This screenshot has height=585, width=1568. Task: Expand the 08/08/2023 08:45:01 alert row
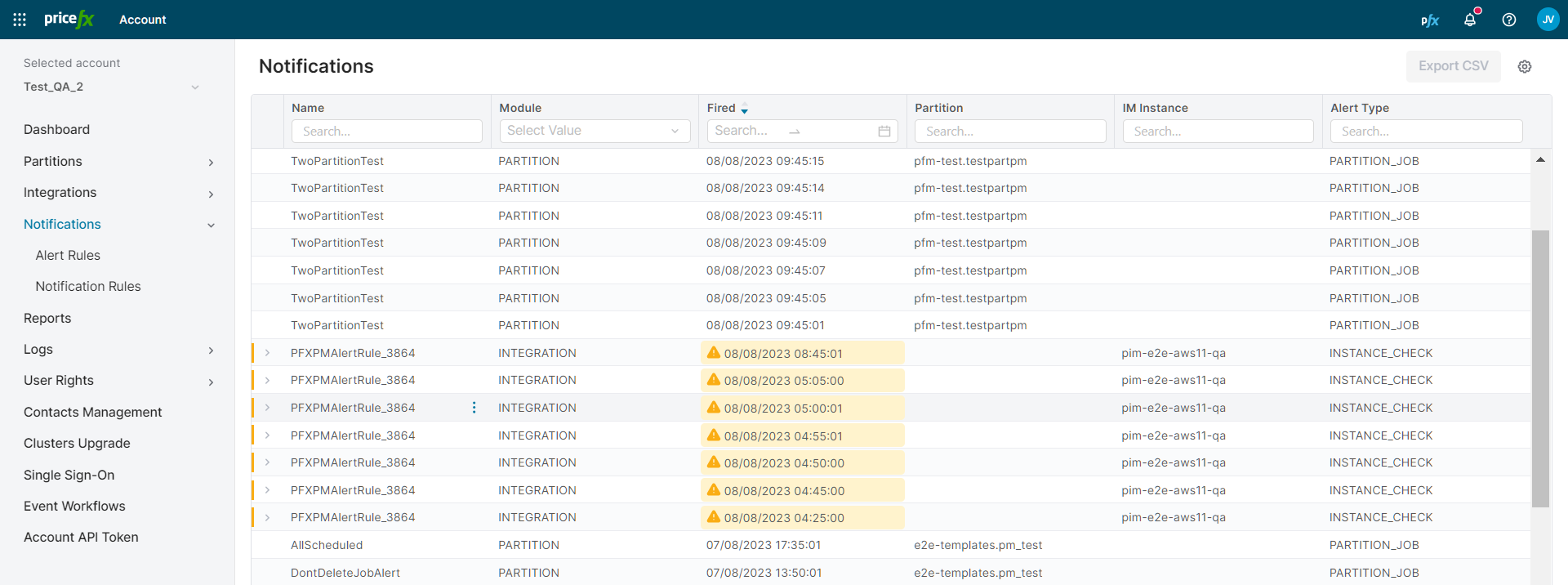pos(267,353)
